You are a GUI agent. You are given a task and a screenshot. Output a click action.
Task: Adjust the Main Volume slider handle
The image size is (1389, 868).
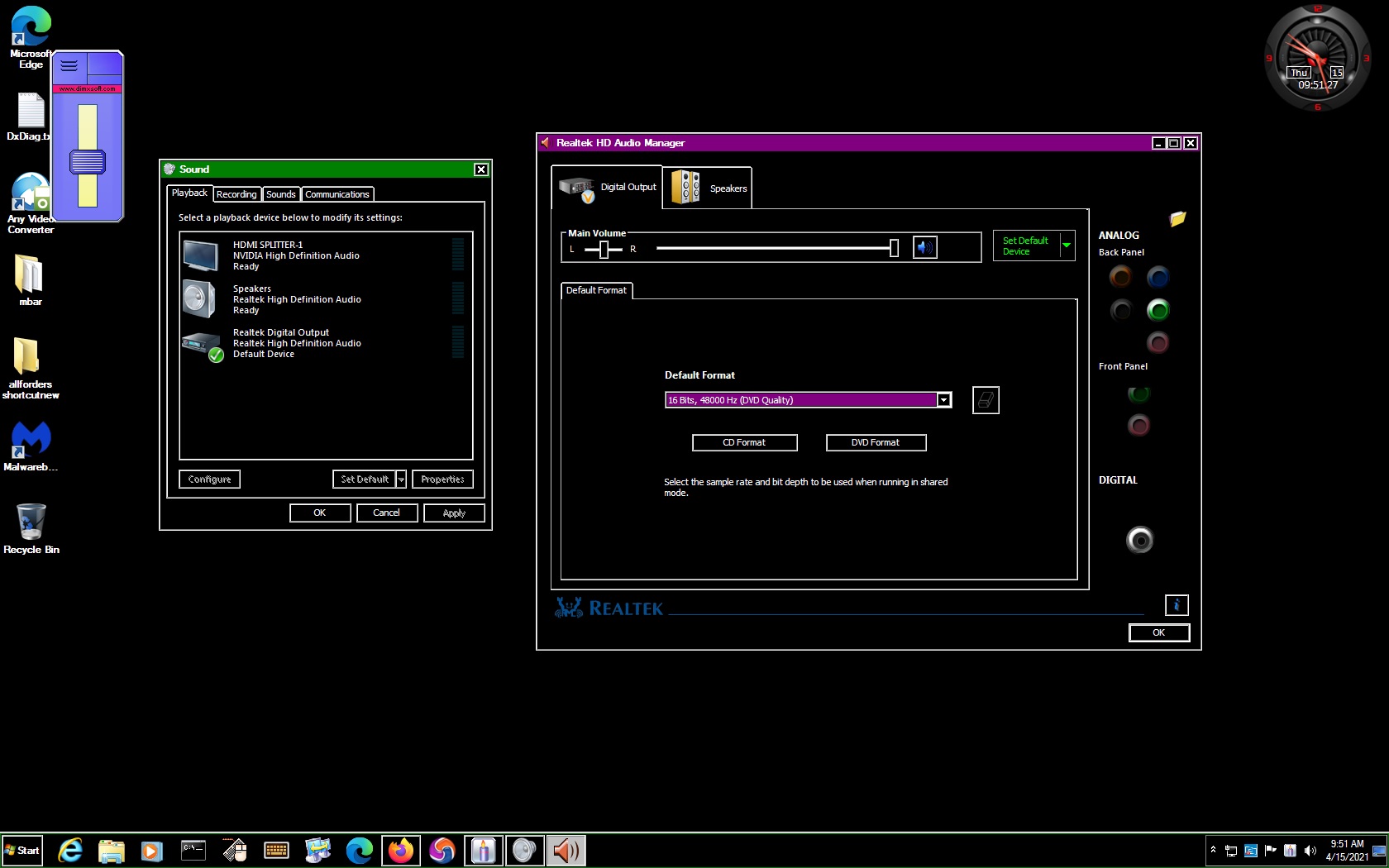[894, 248]
